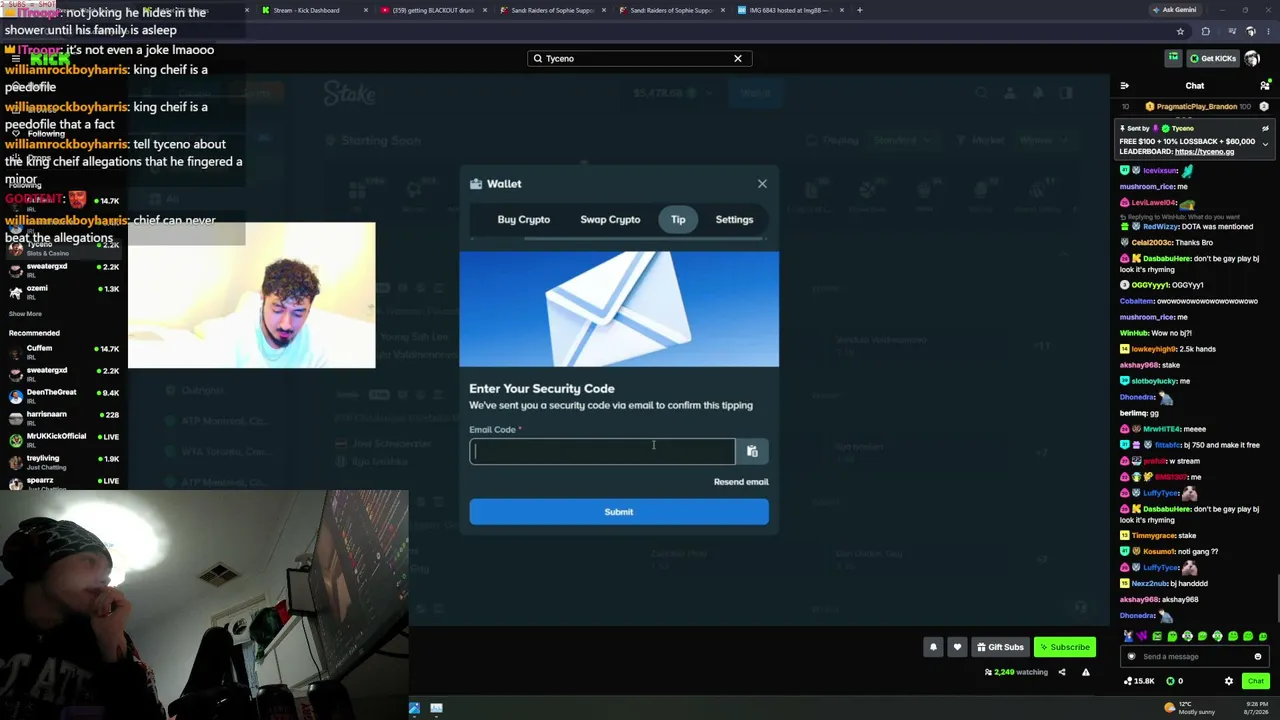Image resolution: width=1280 pixels, height=720 pixels.
Task: Close the Wallet dialog
Action: point(762,184)
